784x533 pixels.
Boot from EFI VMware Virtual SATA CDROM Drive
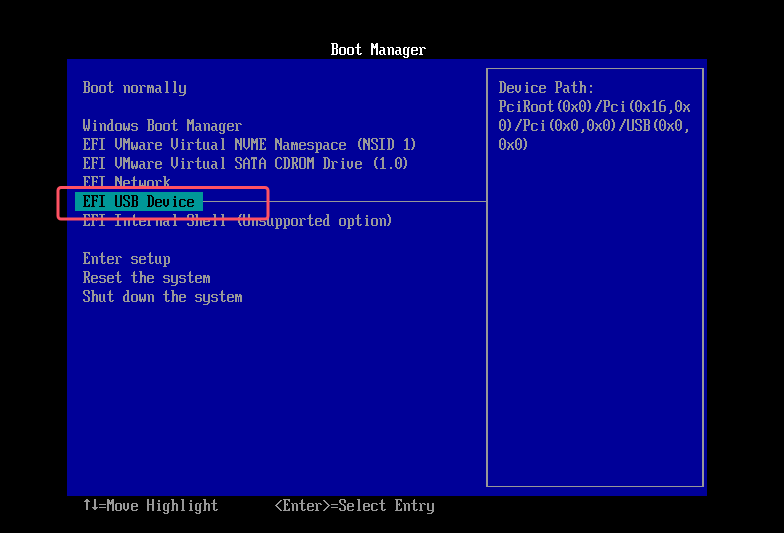pyautogui.click(x=245, y=164)
